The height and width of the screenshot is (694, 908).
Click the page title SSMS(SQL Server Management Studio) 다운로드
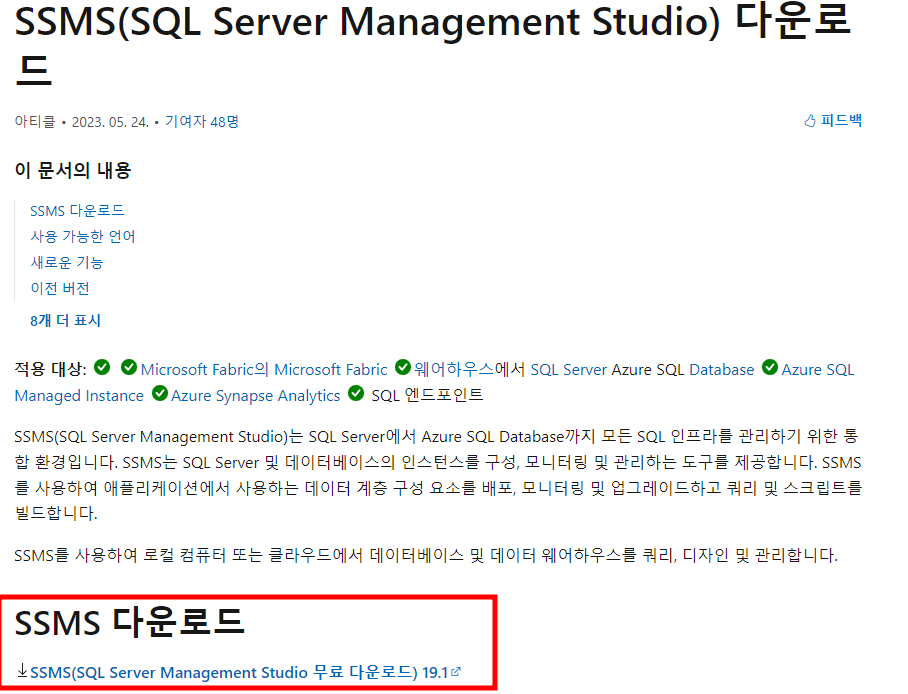click(x=432, y=43)
